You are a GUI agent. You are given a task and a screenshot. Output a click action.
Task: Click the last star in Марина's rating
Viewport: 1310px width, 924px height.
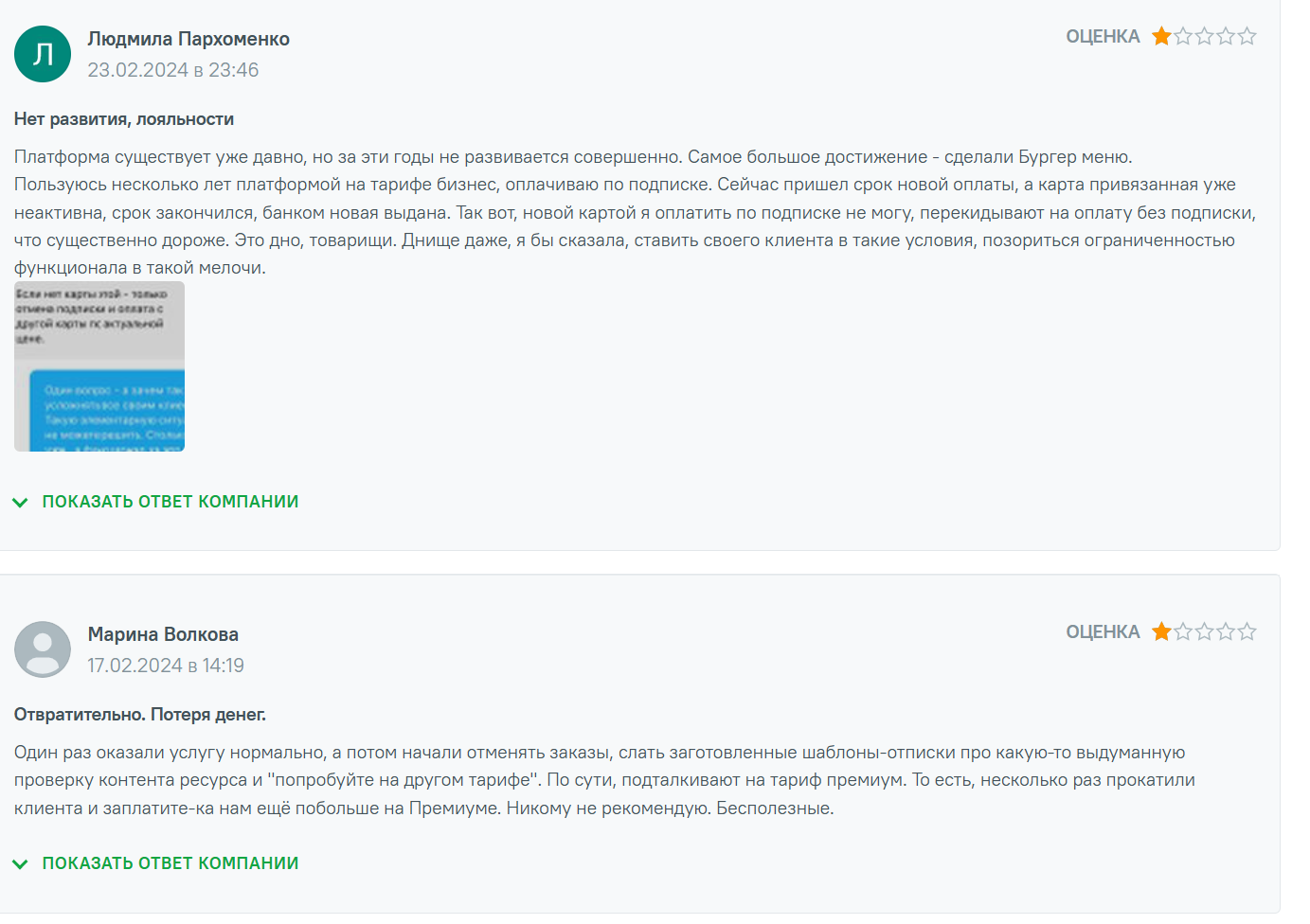(1247, 632)
